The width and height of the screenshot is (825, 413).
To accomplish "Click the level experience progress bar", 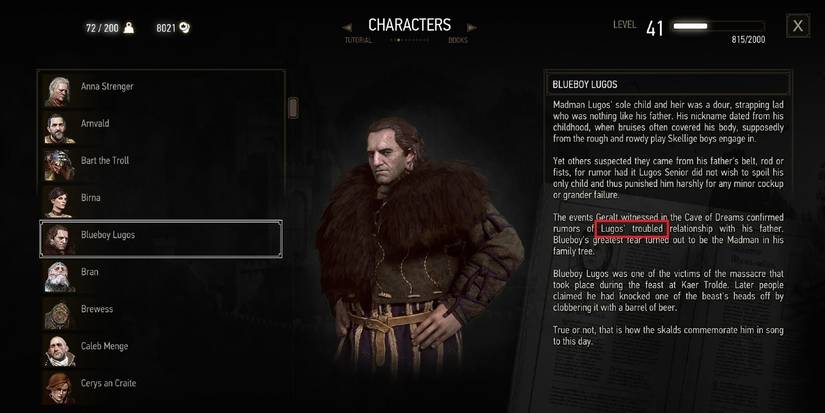I will click(719, 26).
